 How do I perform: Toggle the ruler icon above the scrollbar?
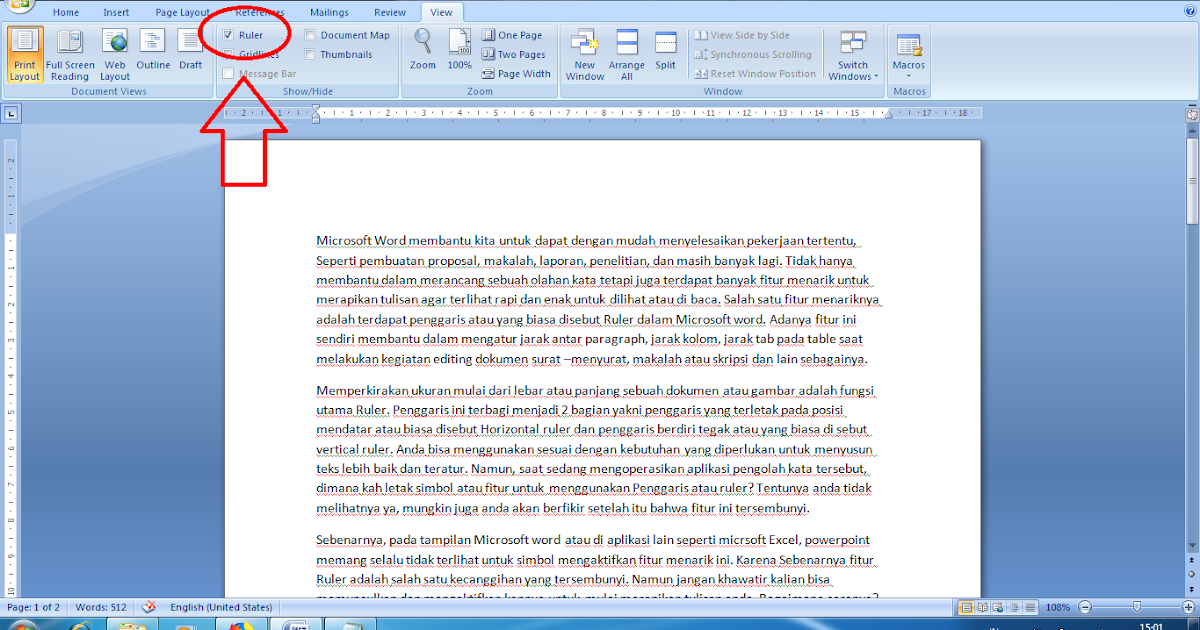tap(1192, 114)
